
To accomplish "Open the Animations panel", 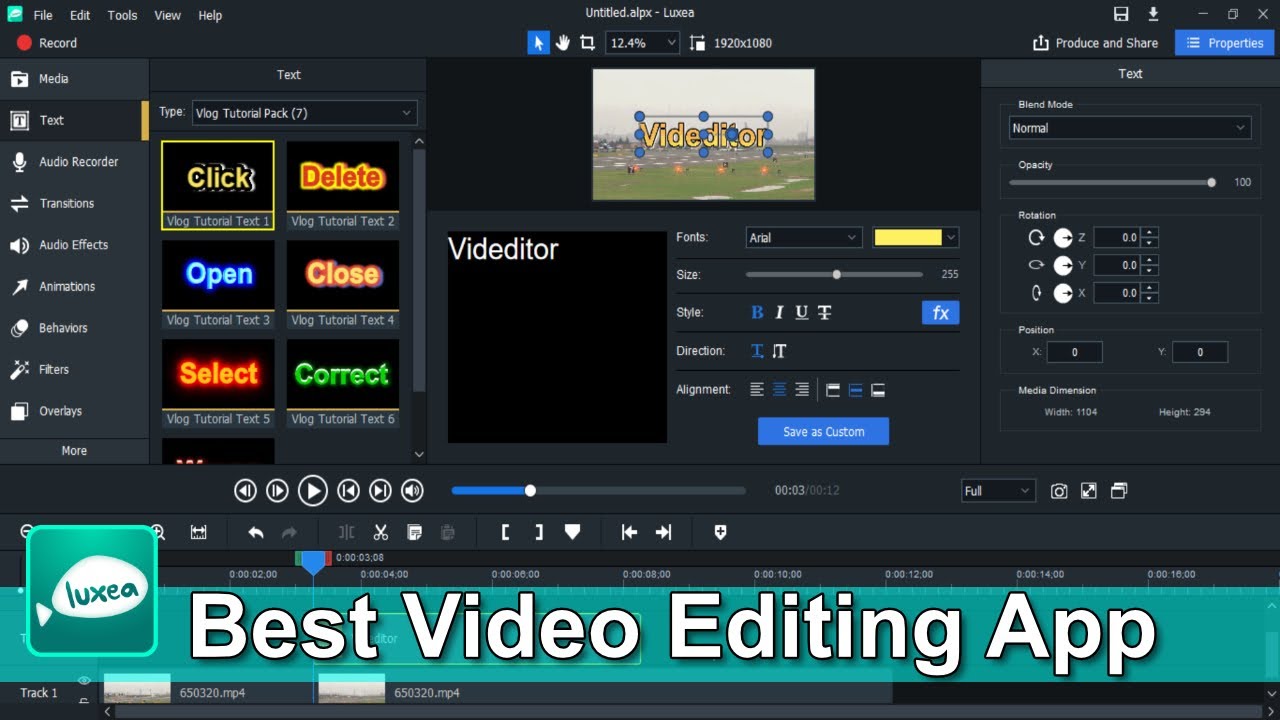I will [74, 287].
